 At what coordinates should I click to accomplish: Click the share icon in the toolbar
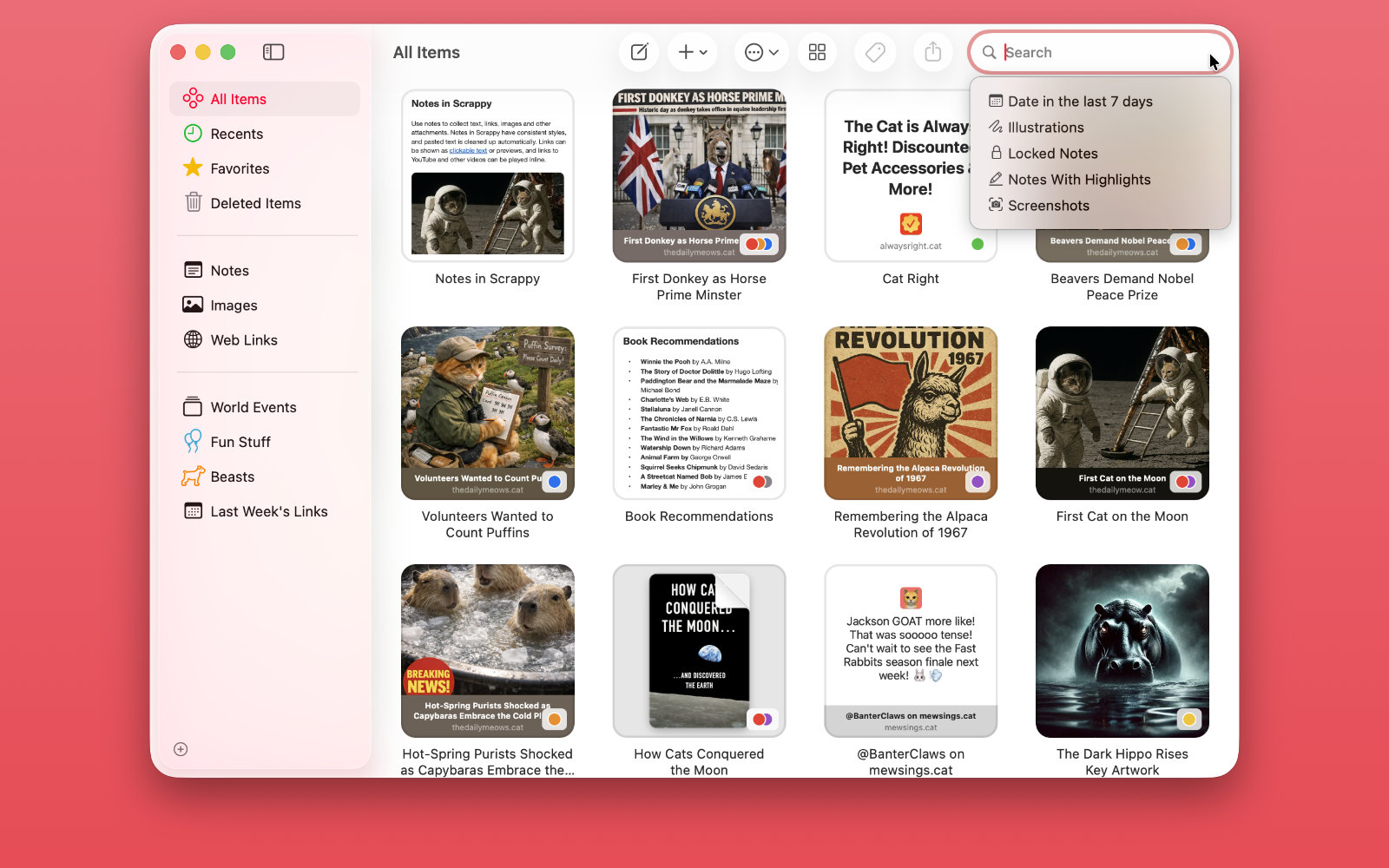click(933, 52)
